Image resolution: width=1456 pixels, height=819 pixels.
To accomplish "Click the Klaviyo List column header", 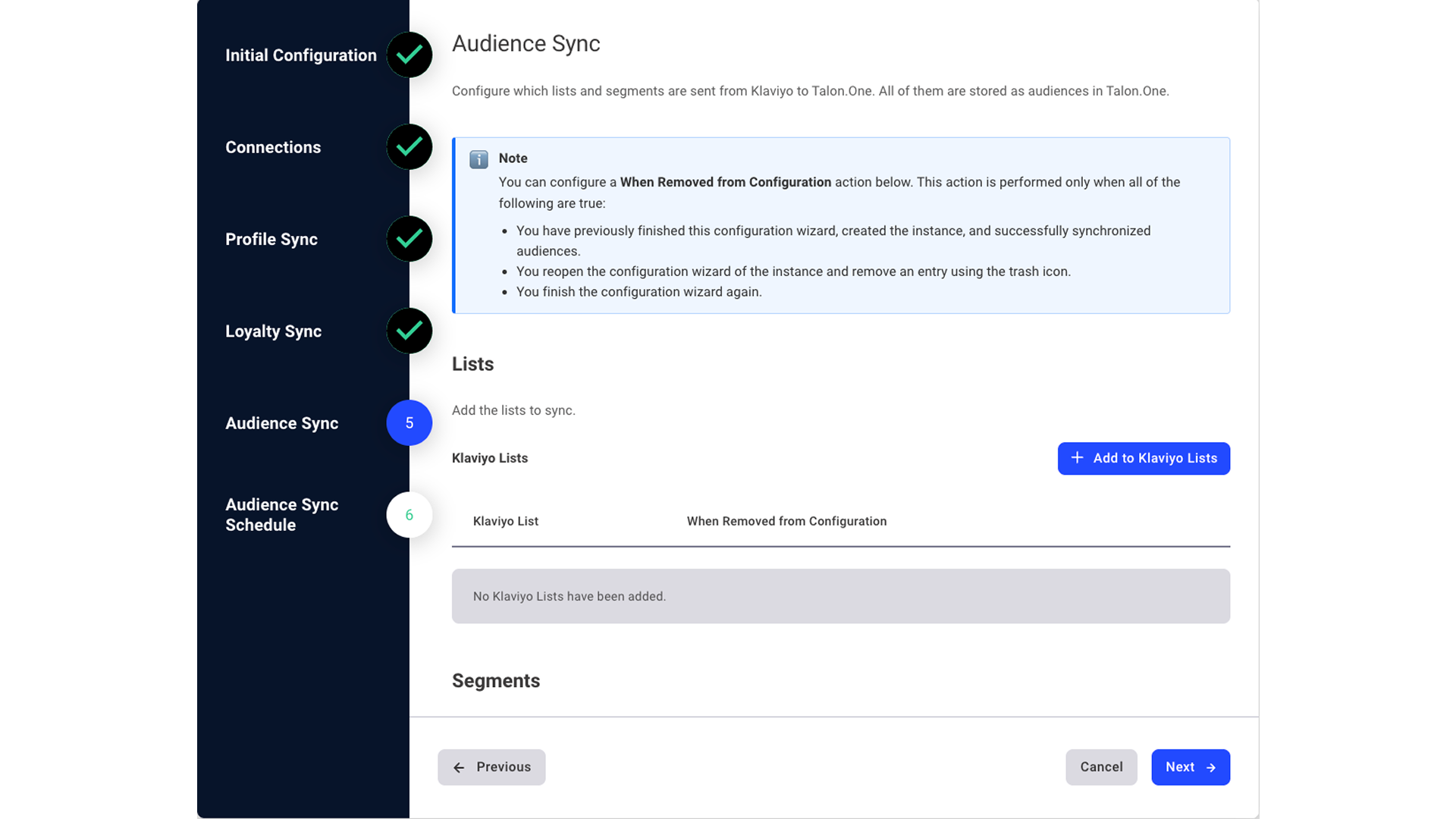I will [x=506, y=521].
